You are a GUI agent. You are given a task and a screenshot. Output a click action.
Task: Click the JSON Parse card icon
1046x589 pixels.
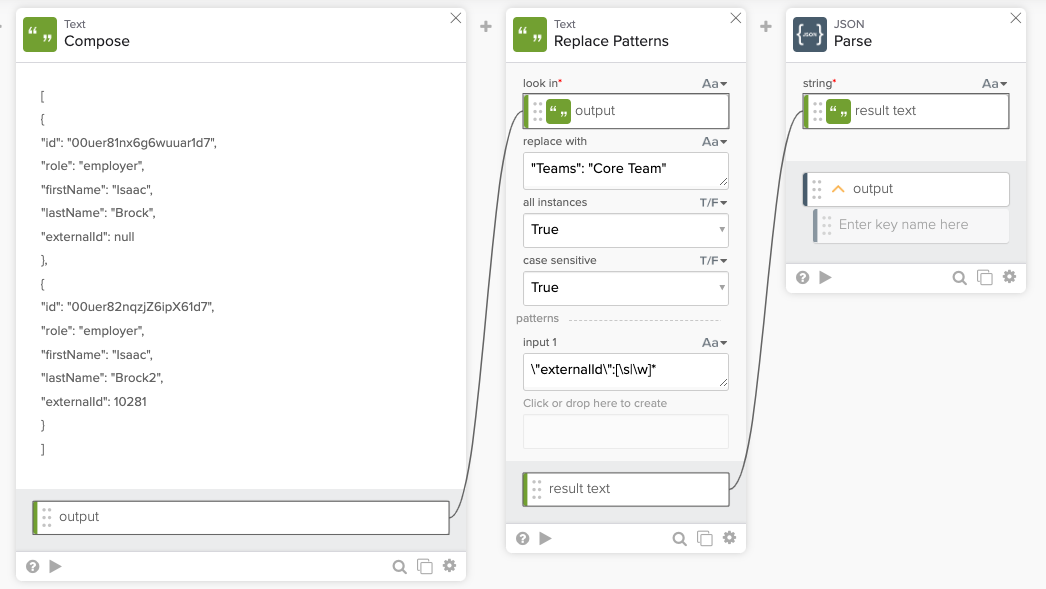pos(810,33)
